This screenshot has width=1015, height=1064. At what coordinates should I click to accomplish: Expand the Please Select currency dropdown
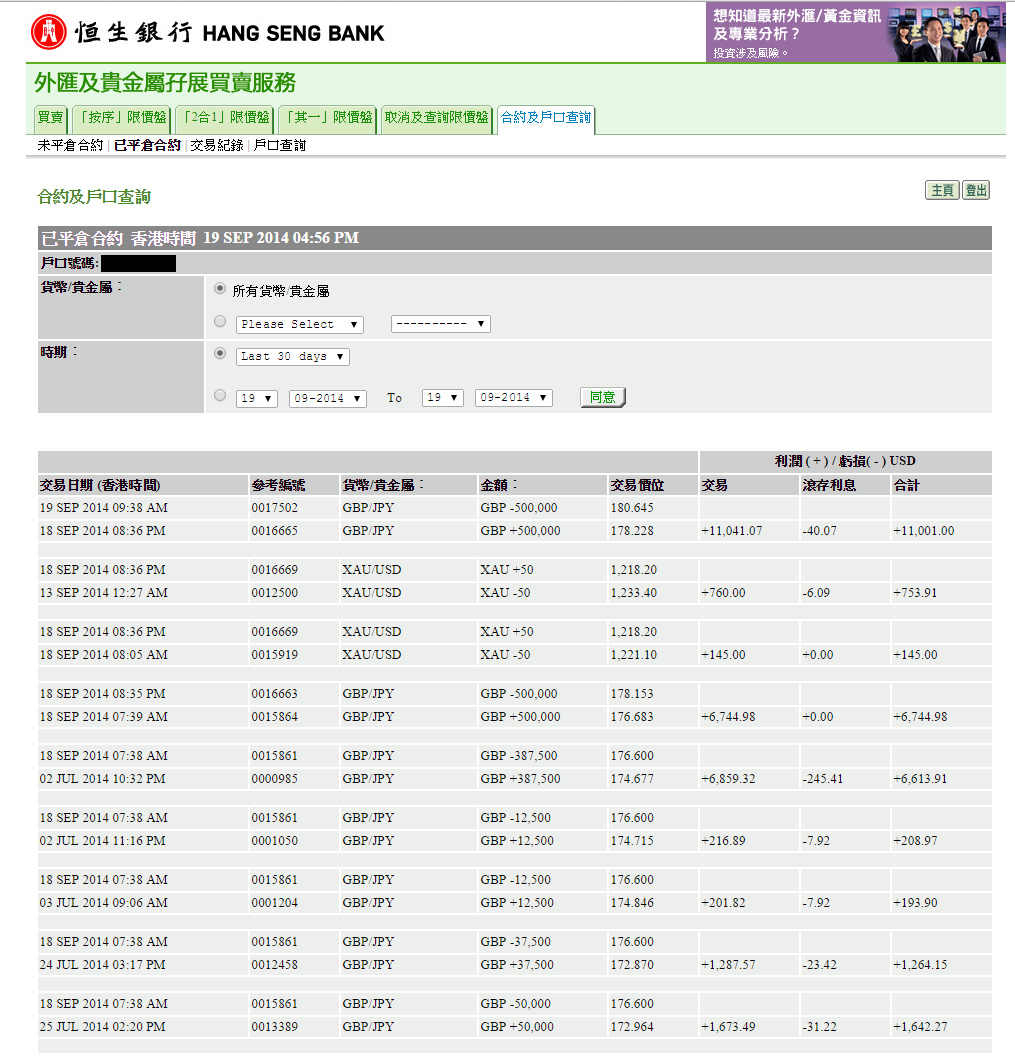[x=300, y=325]
